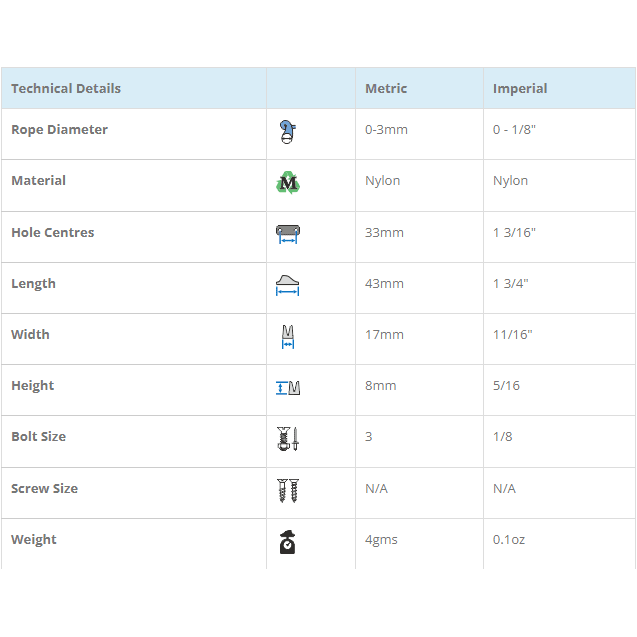Viewport: 637px width, 637px height.
Task: Click the Bolt Size icon
Action: (288, 438)
